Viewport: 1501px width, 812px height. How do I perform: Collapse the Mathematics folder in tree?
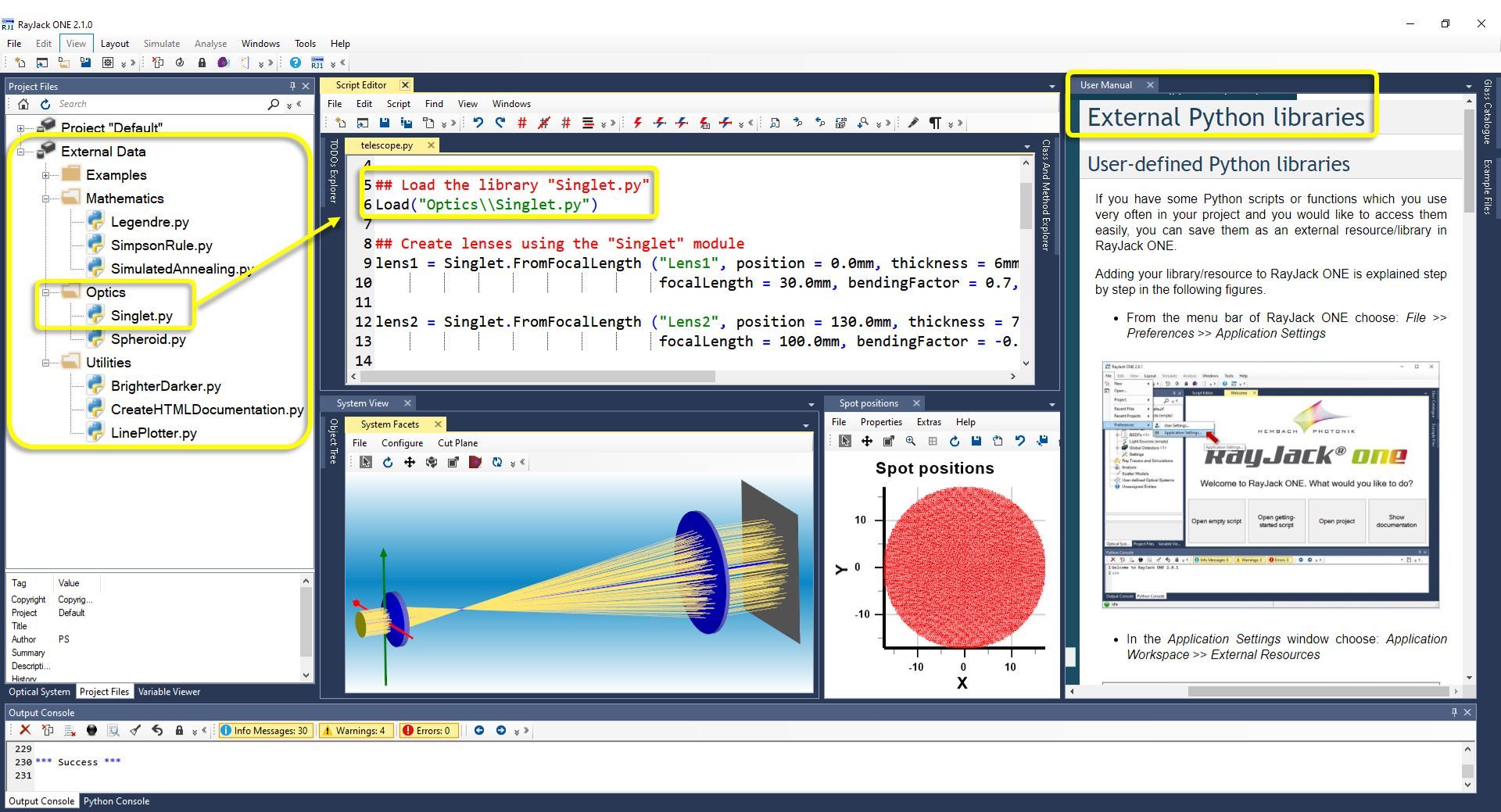46,199
